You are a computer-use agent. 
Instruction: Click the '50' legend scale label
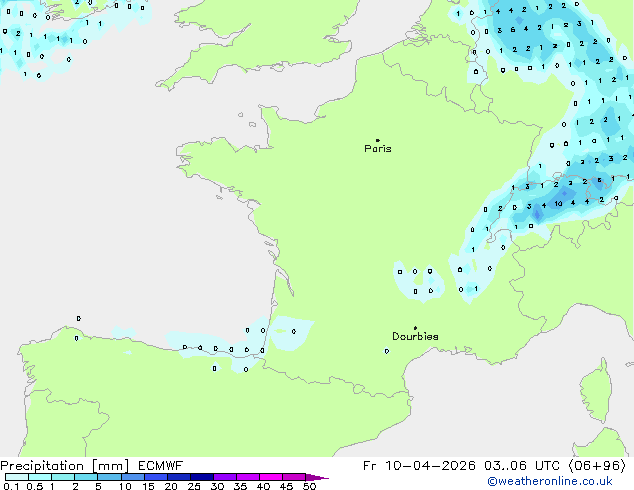pyautogui.click(x=309, y=486)
